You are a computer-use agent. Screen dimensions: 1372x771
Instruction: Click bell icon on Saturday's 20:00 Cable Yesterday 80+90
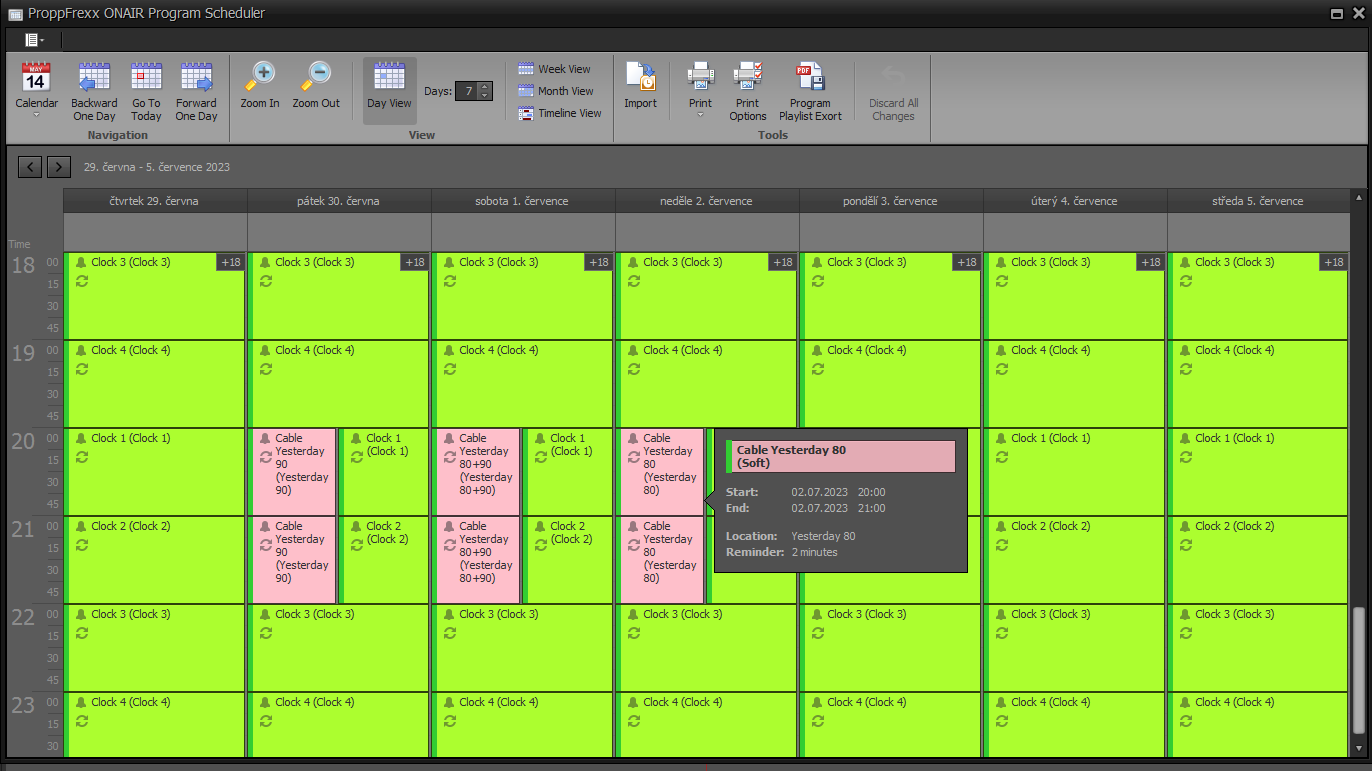(x=450, y=438)
